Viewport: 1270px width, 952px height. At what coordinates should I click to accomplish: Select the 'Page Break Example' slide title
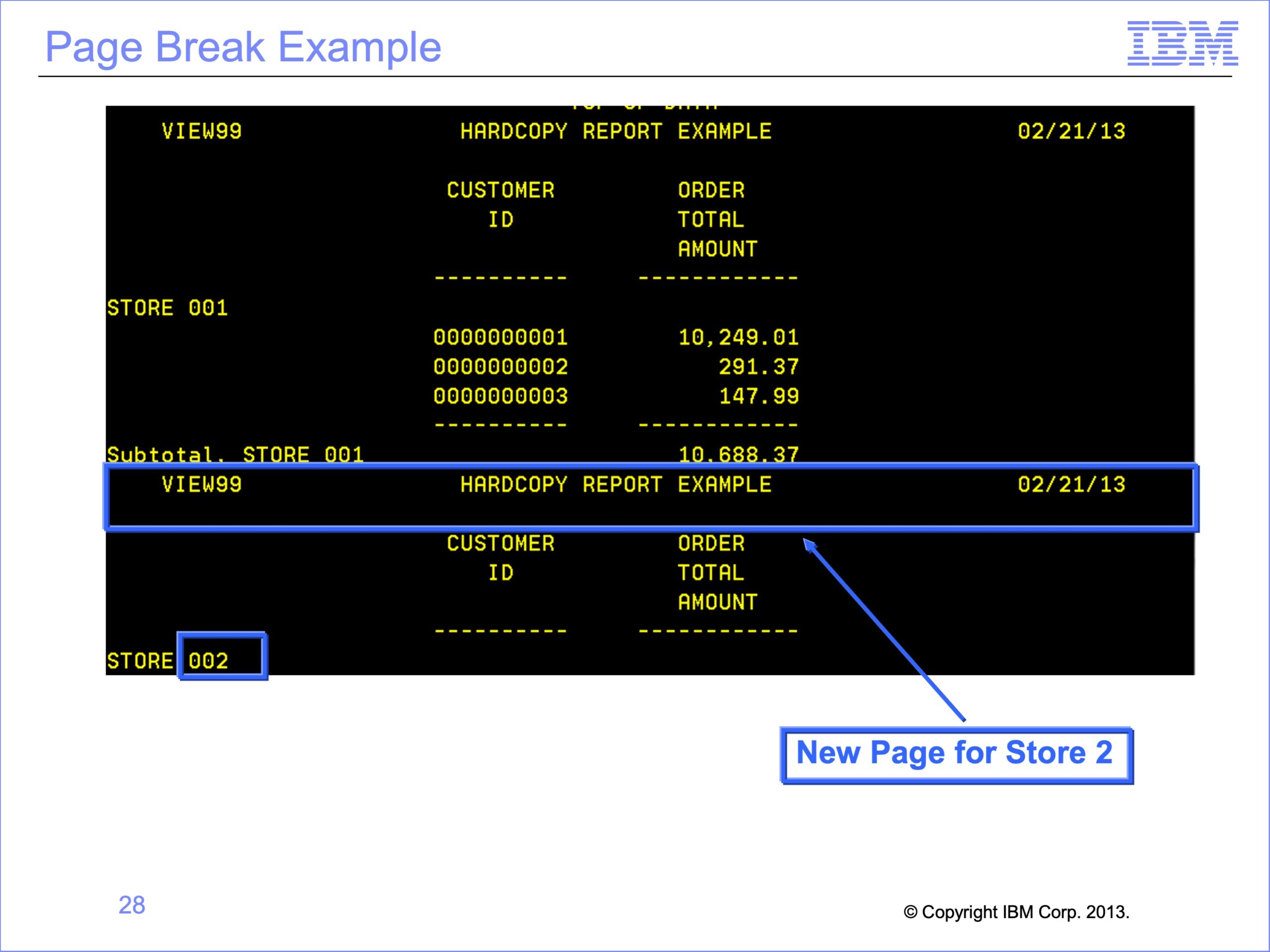(243, 48)
